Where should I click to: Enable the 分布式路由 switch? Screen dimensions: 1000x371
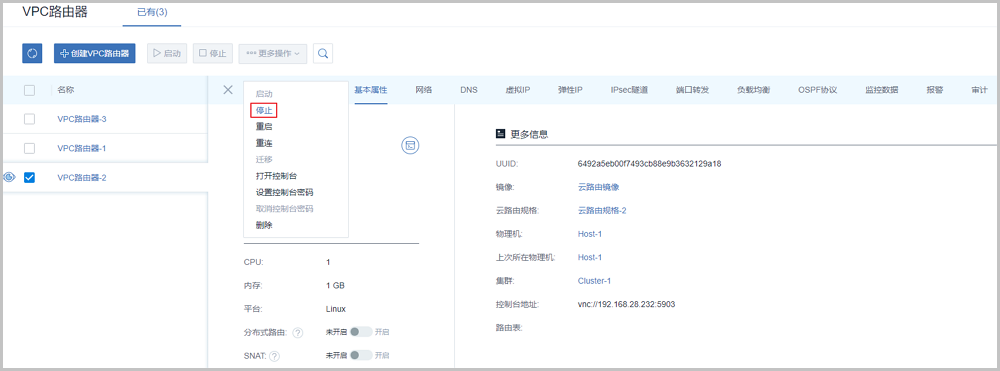tap(361, 332)
